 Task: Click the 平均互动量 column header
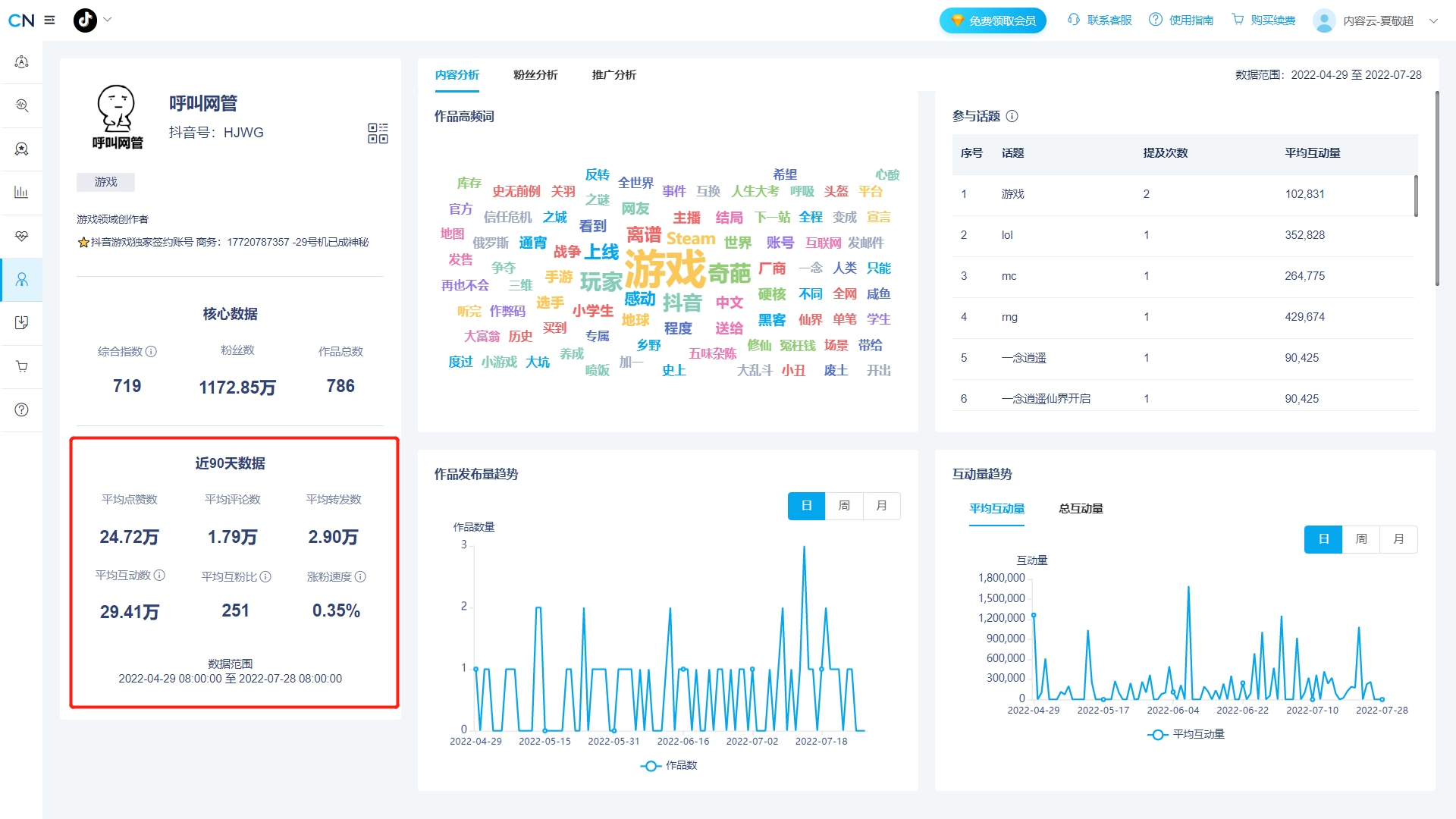click(x=1313, y=153)
